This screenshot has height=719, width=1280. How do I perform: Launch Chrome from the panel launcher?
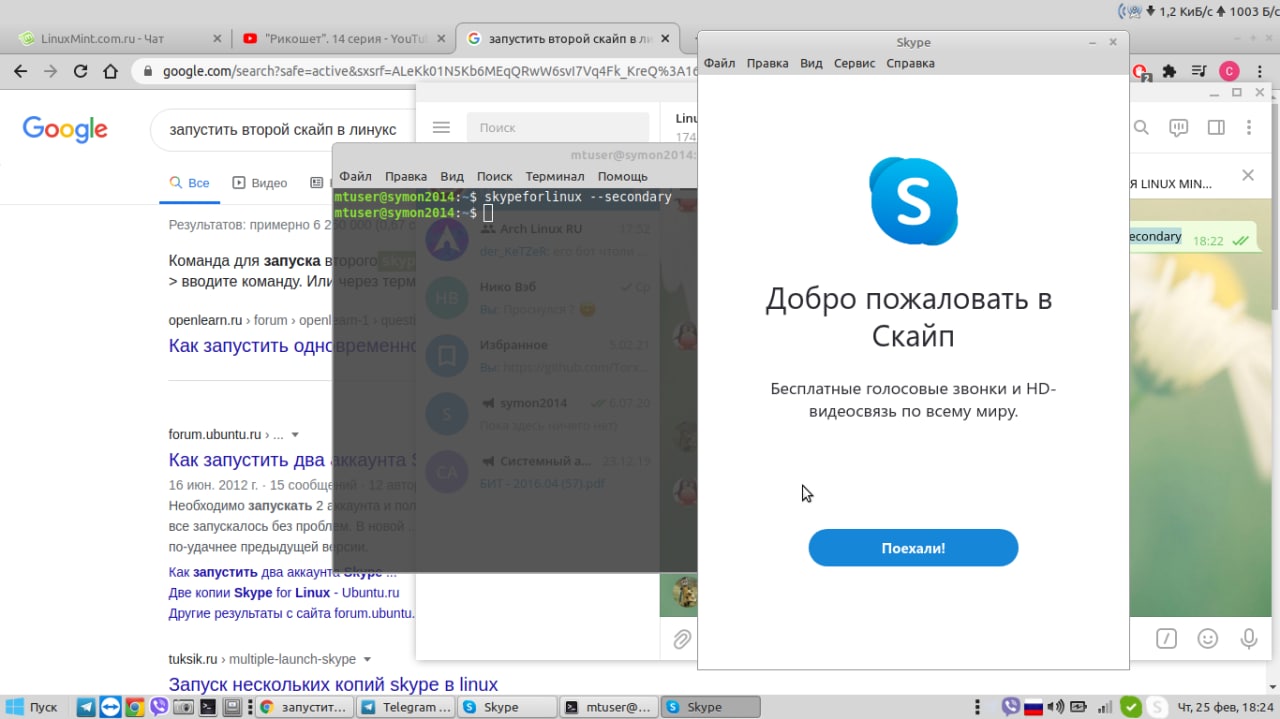(x=134, y=707)
